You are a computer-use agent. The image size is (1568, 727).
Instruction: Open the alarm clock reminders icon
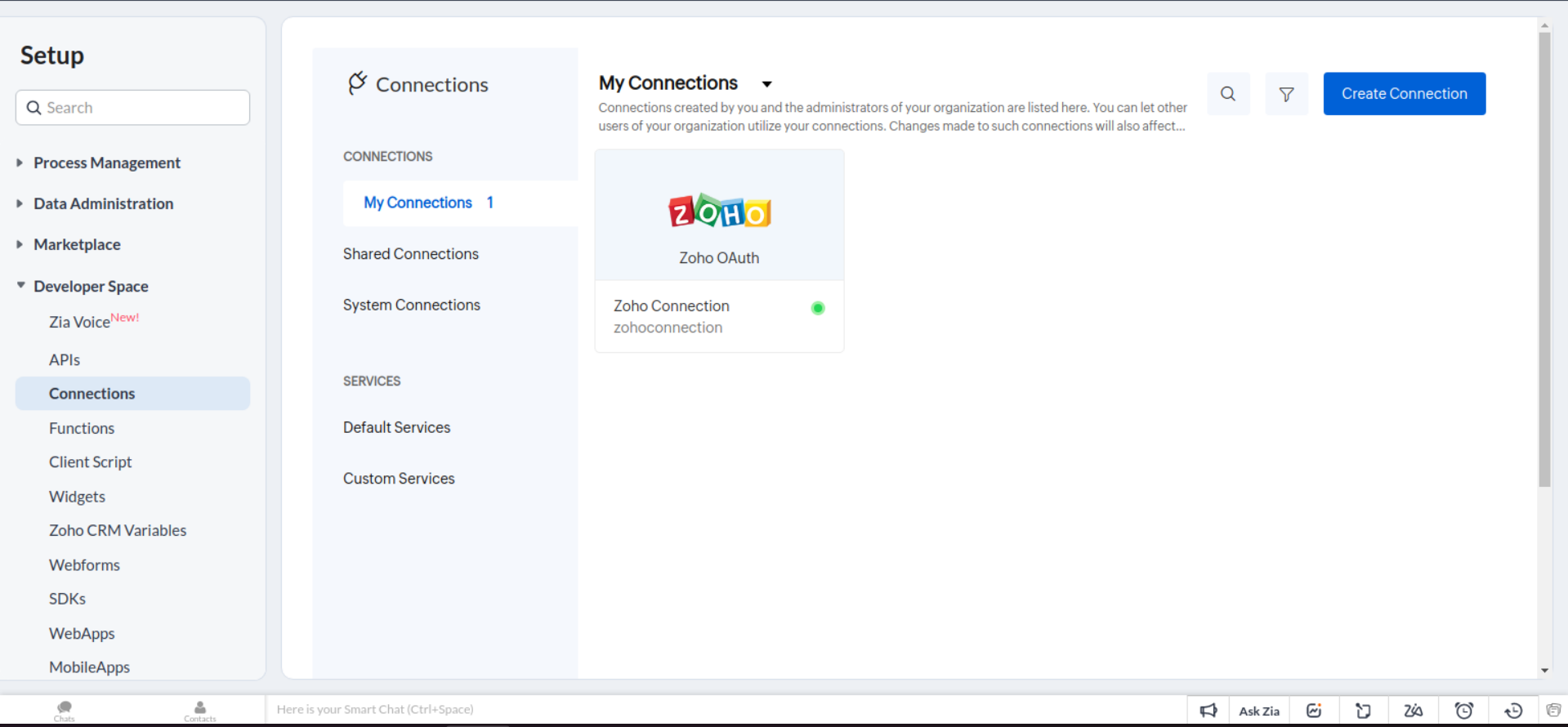[x=1464, y=711]
